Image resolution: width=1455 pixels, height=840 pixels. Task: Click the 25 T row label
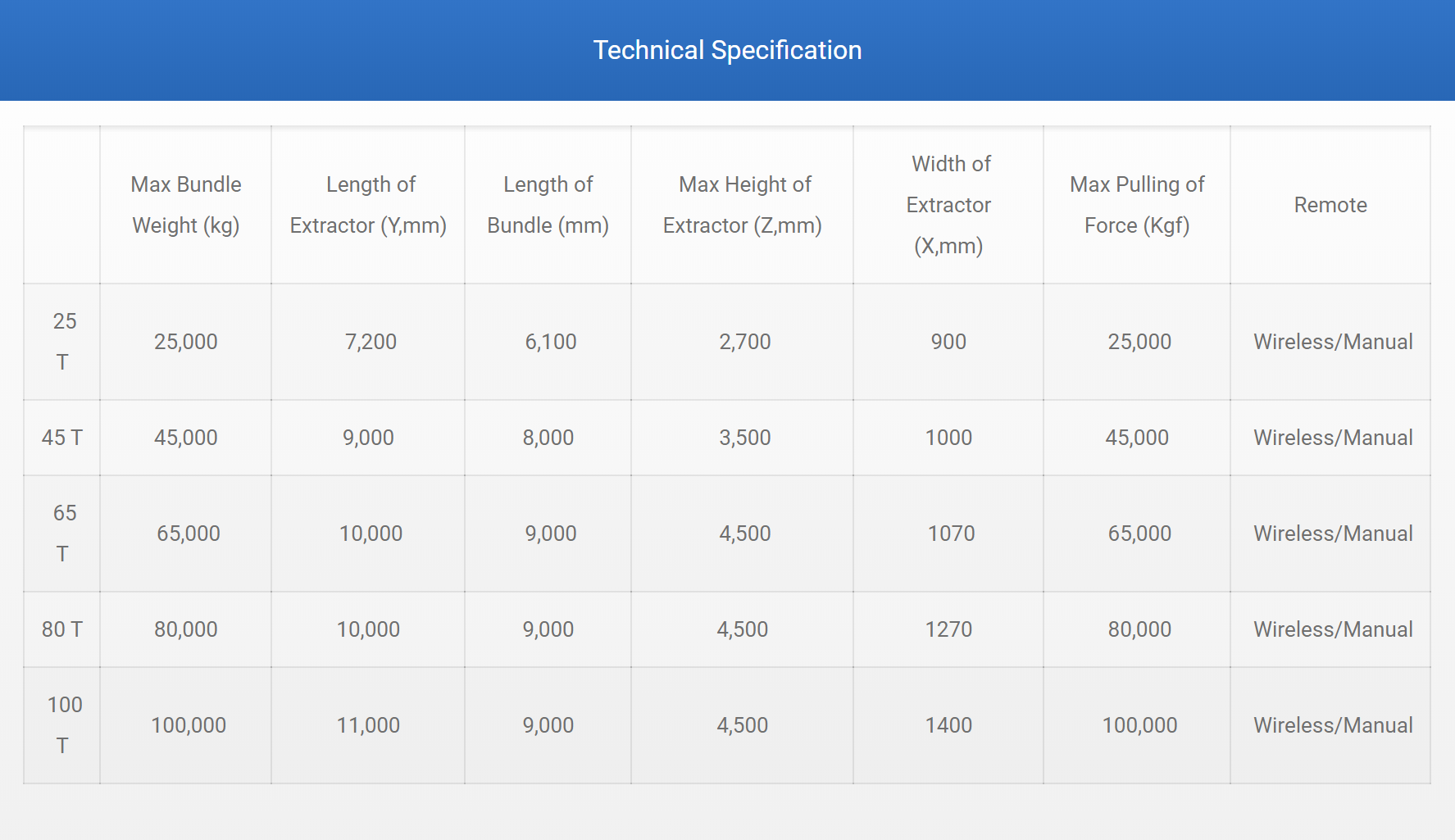[62, 342]
